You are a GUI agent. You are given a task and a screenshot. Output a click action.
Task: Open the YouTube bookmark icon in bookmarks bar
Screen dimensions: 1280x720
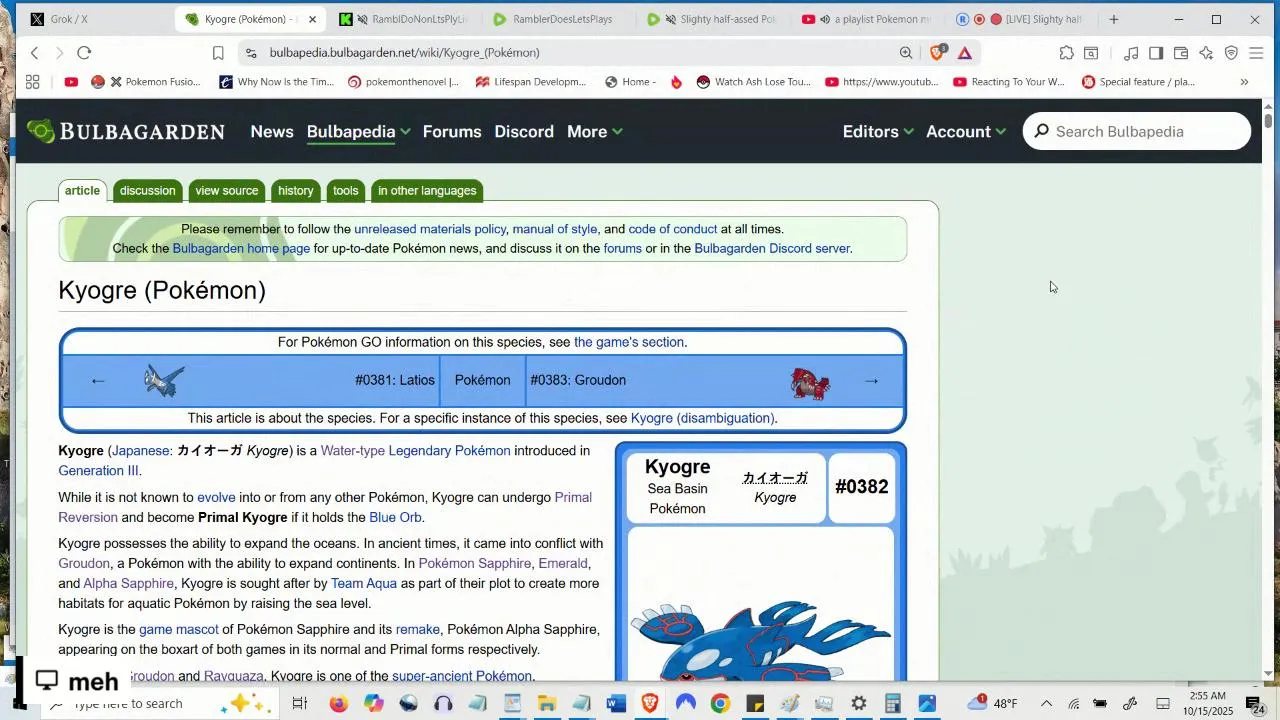click(x=71, y=82)
